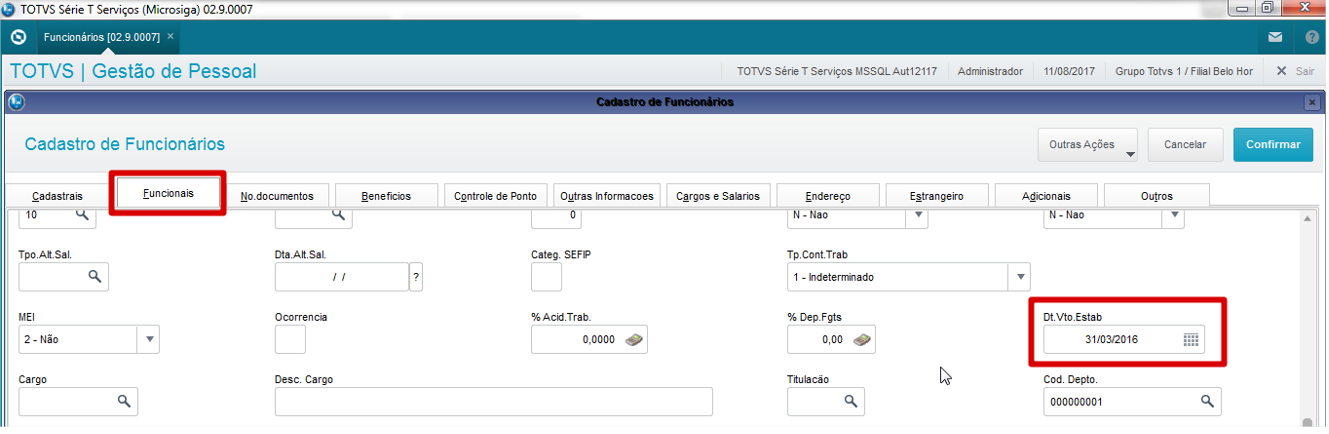Click the Sair exit icon

click(x=1282, y=71)
